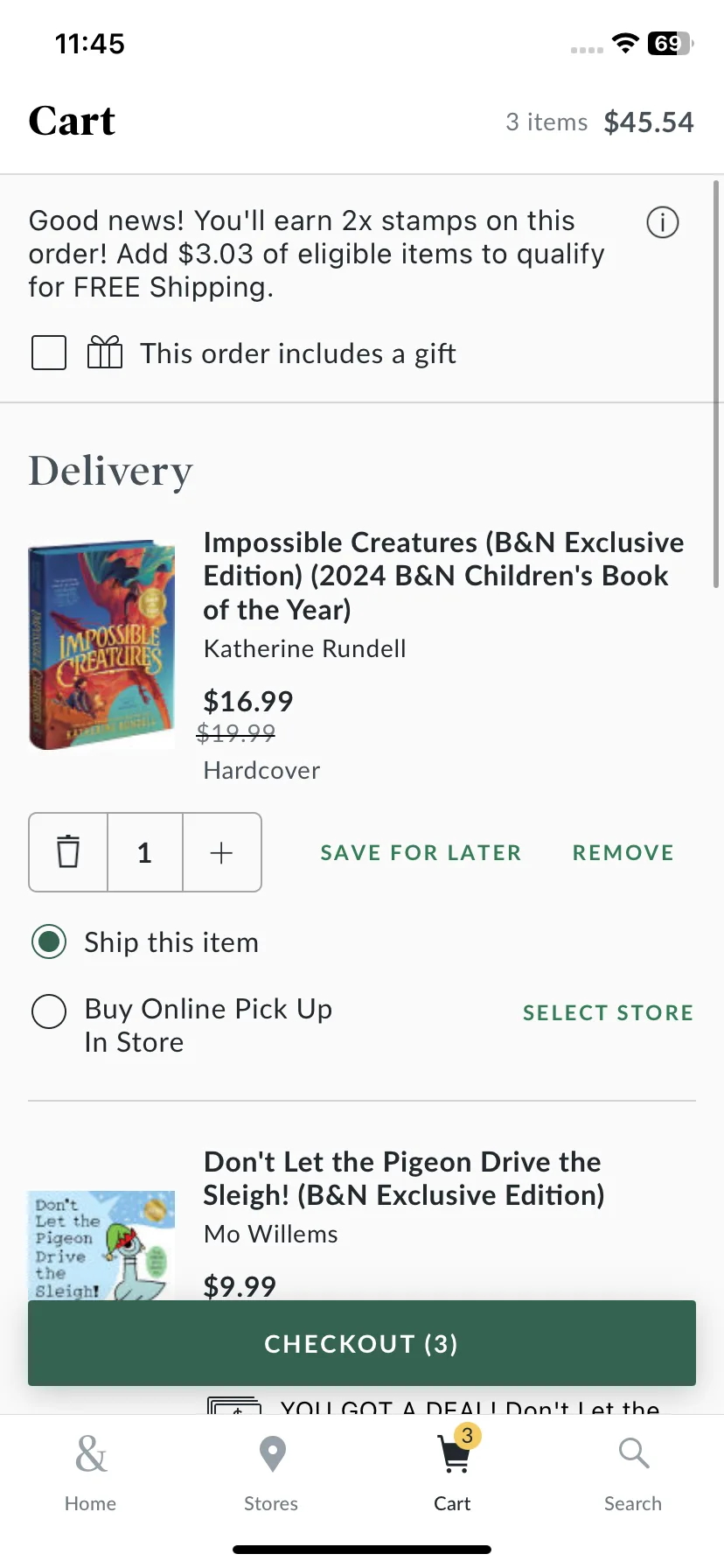Open the Stores location pin tab
The width and height of the screenshot is (724, 1568).
pos(271,1473)
